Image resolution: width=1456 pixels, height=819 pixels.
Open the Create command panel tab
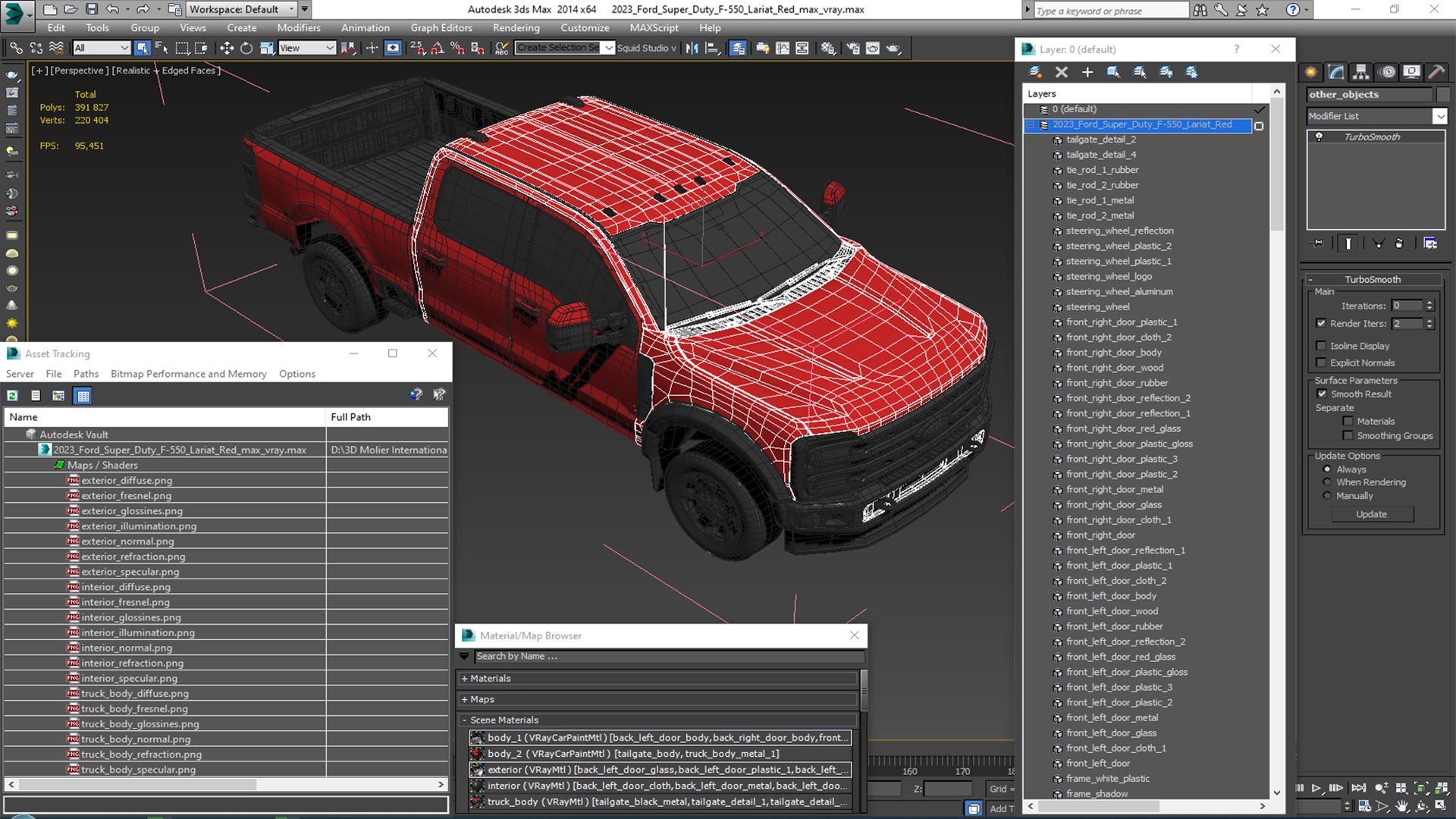(1311, 72)
